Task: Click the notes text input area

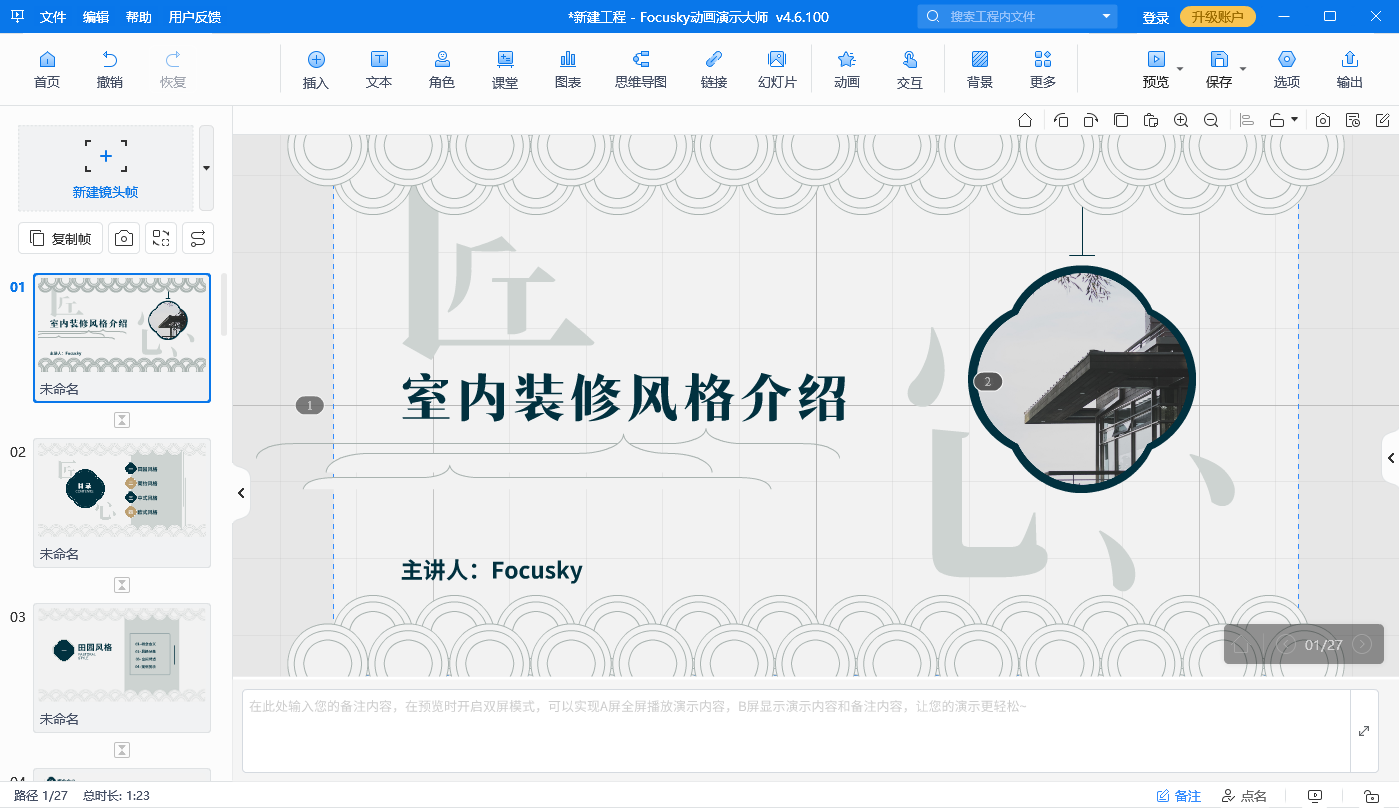Action: coord(796,730)
